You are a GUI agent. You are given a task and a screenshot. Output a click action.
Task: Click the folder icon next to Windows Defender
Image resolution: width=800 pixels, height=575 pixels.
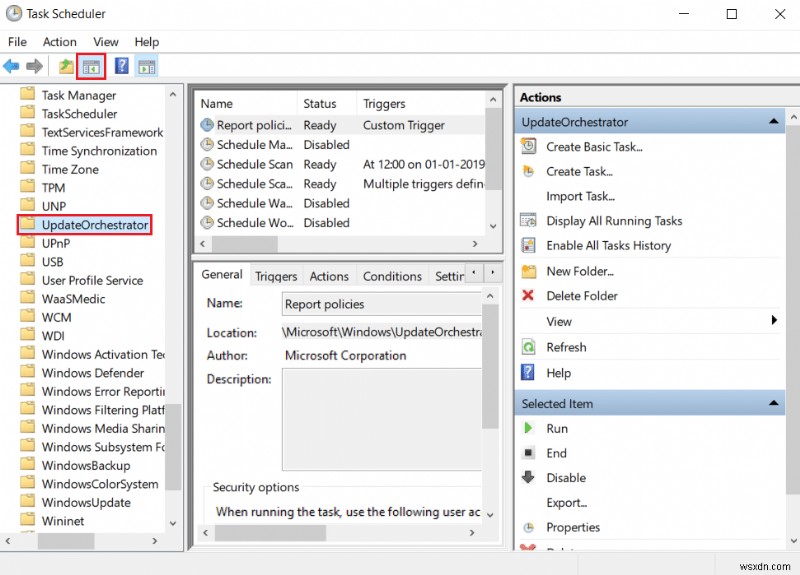(27, 372)
